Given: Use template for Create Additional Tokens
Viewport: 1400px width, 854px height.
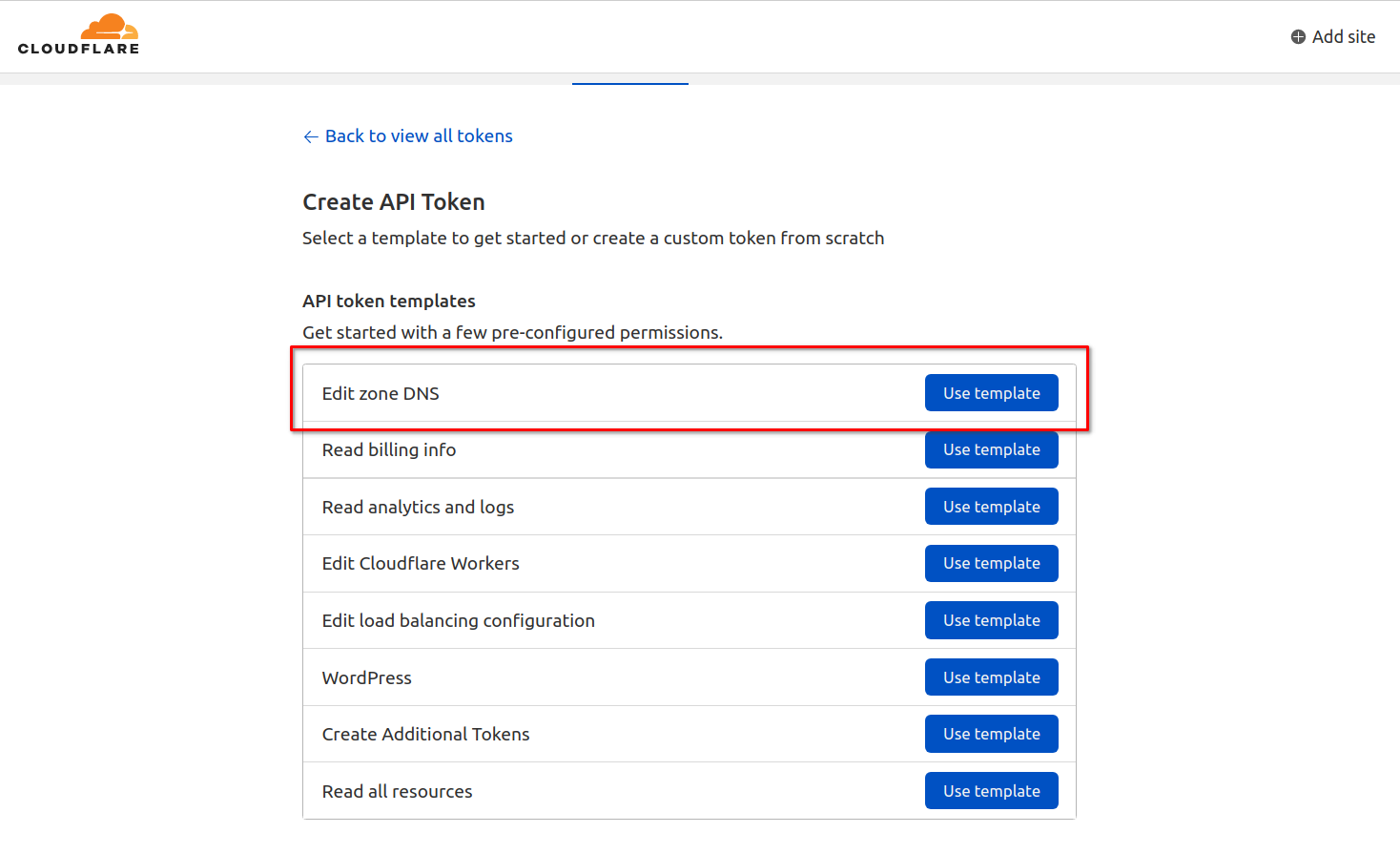Looking at the screenshot, I should pos(991,734).
